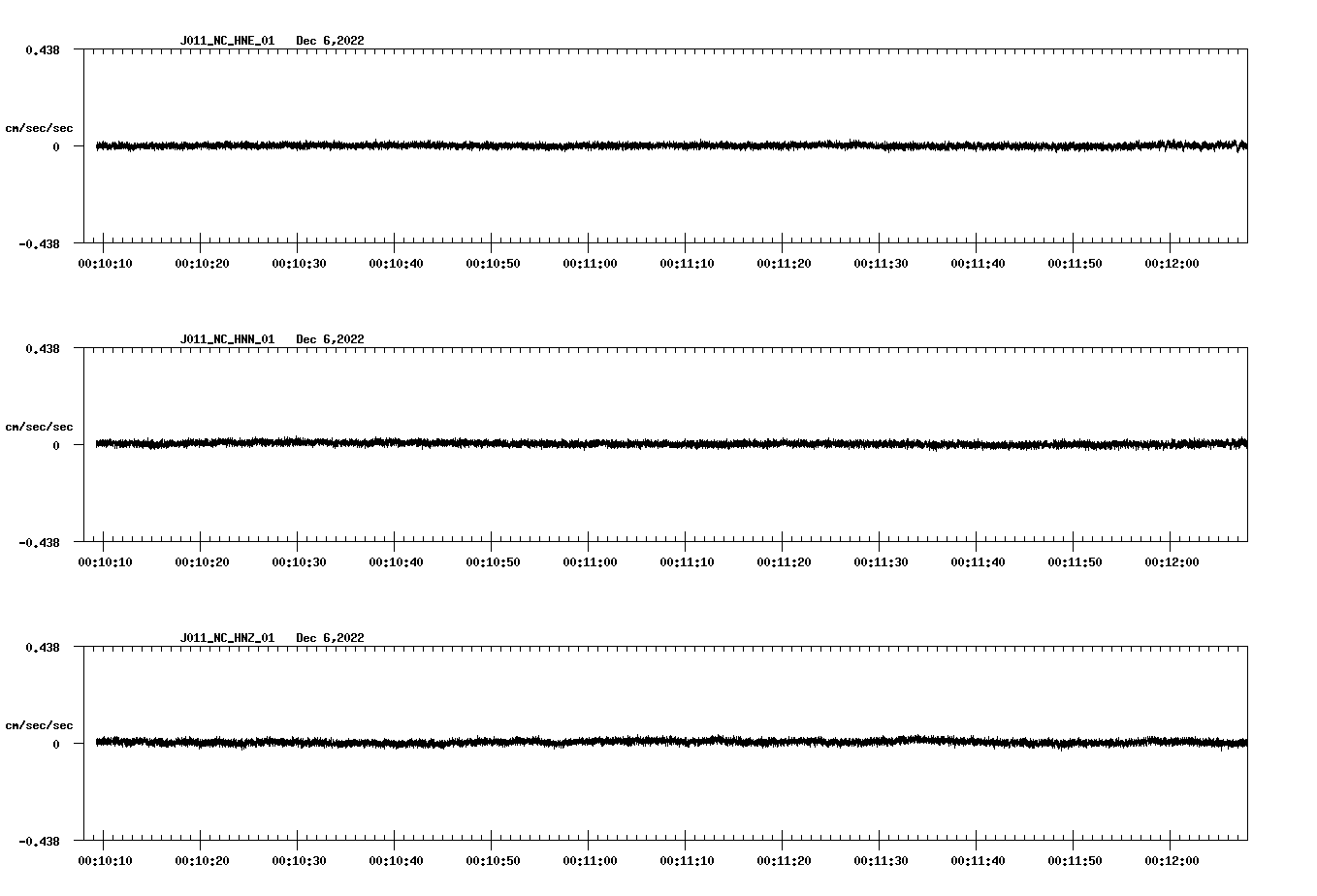Click the 00:10:40 tick under the HNZ plot
The width and height of the screenshot is (1317, 896).
click(x=396, y=859)
